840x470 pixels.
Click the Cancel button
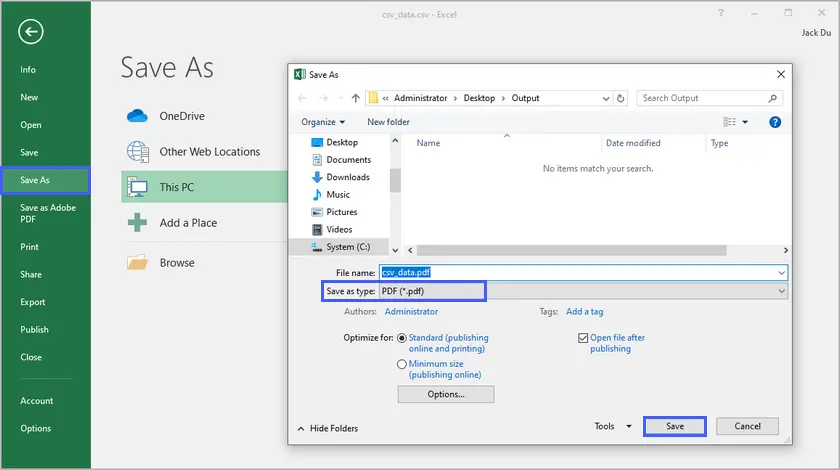tap(747, 426)
